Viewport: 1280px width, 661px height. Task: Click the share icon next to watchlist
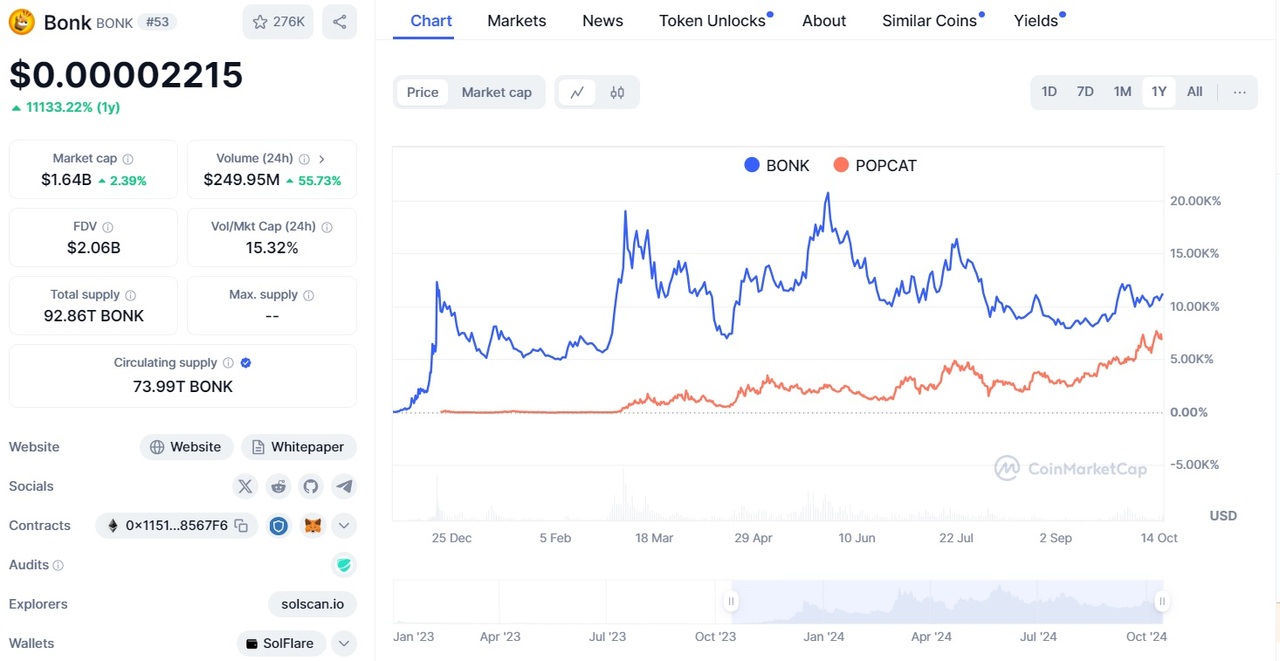339,21
